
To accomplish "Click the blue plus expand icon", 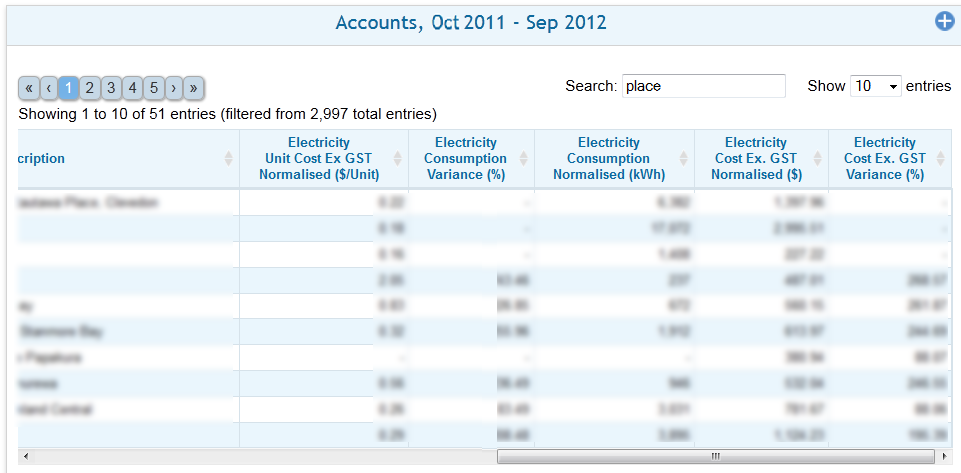I will coord(944,21).
